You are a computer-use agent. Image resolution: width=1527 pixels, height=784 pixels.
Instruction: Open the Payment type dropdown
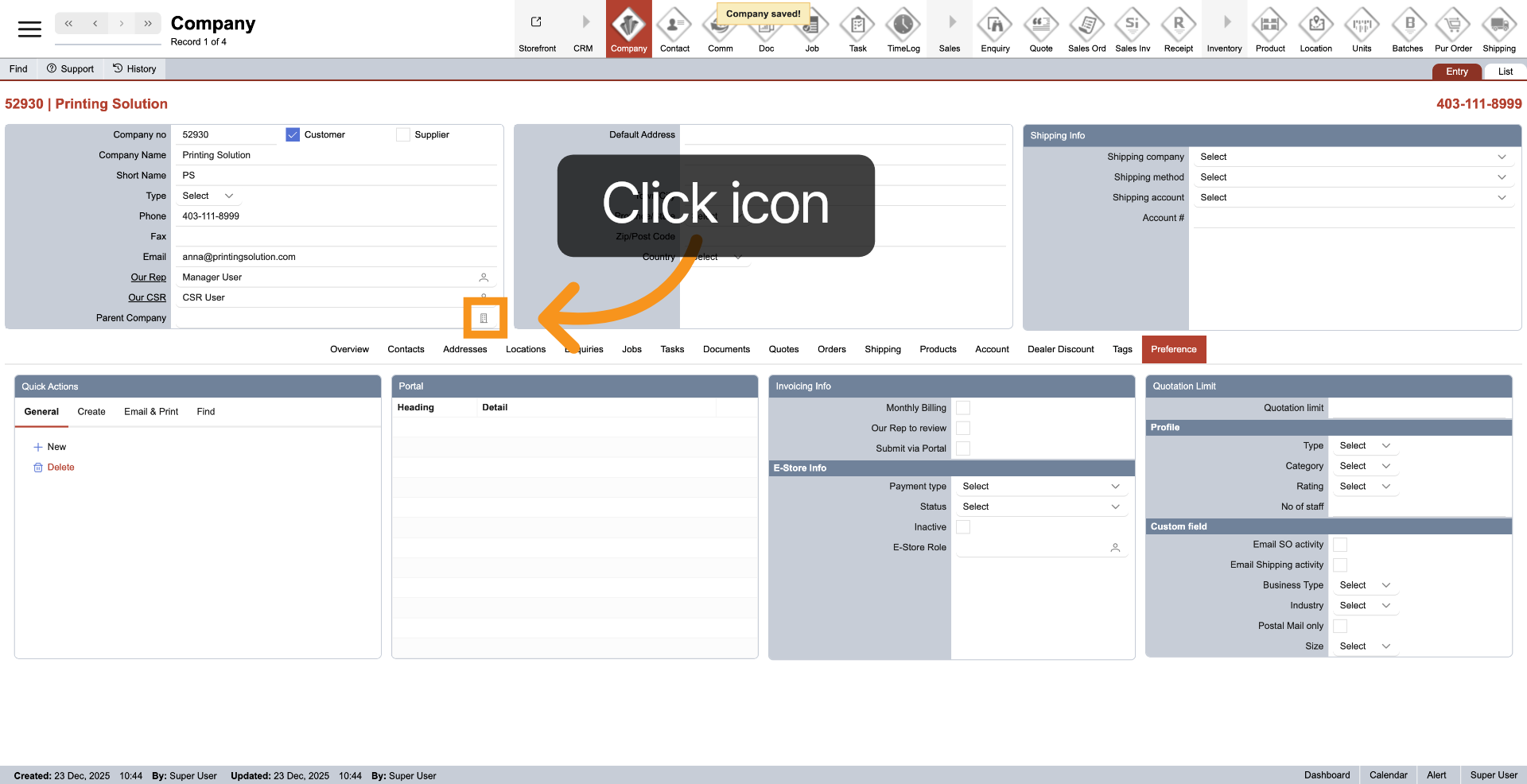point(1040,487)
